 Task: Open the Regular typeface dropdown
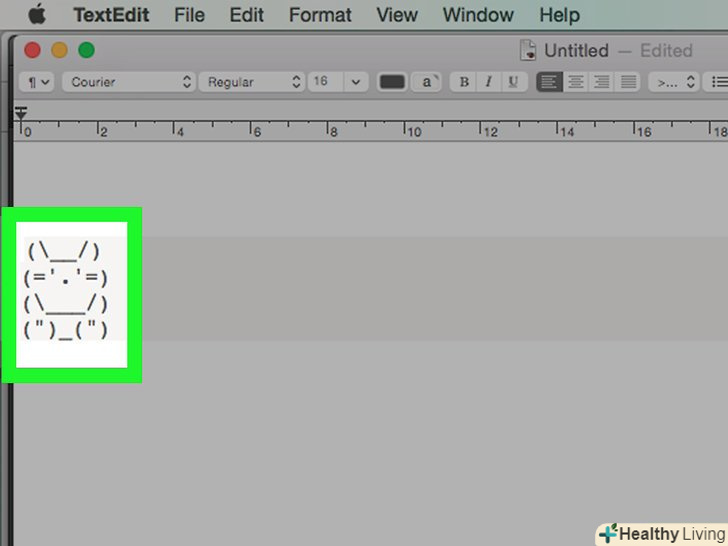pos(252,82)
